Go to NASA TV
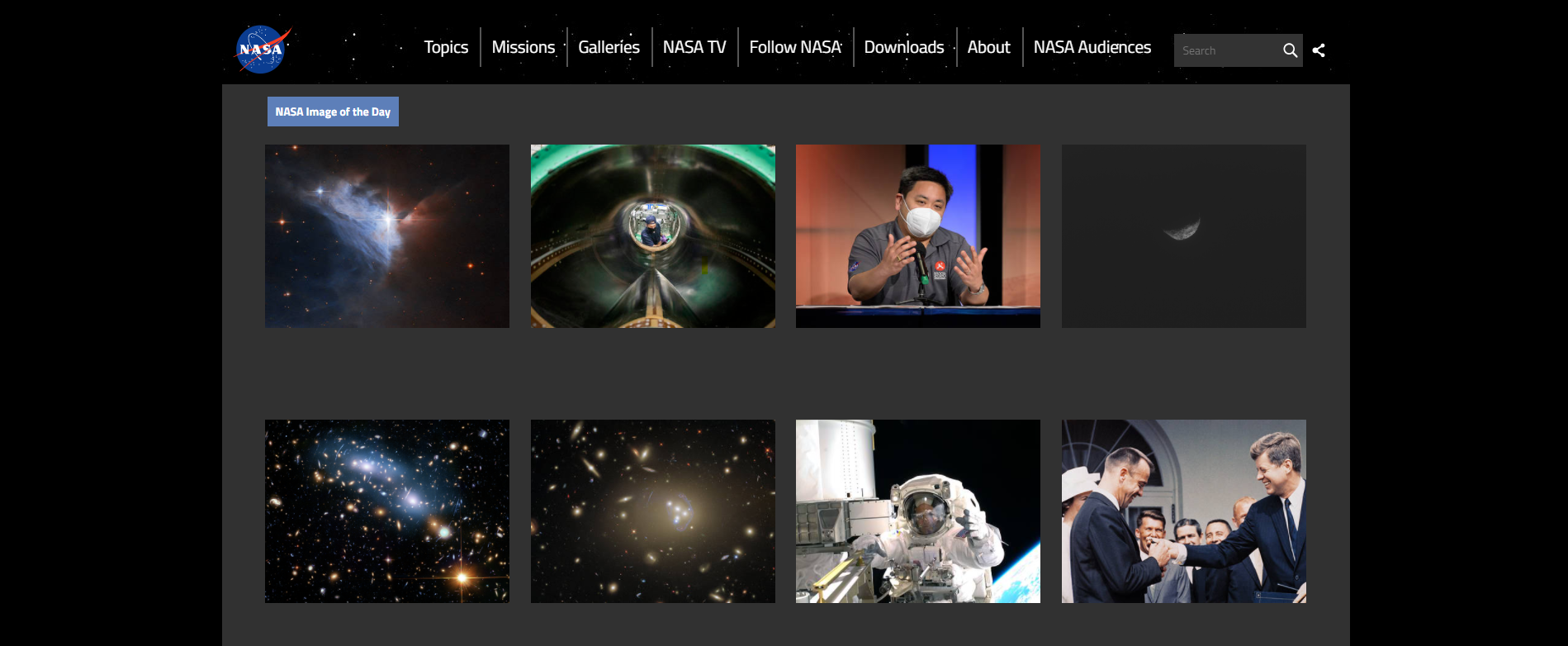 point(694,47)
